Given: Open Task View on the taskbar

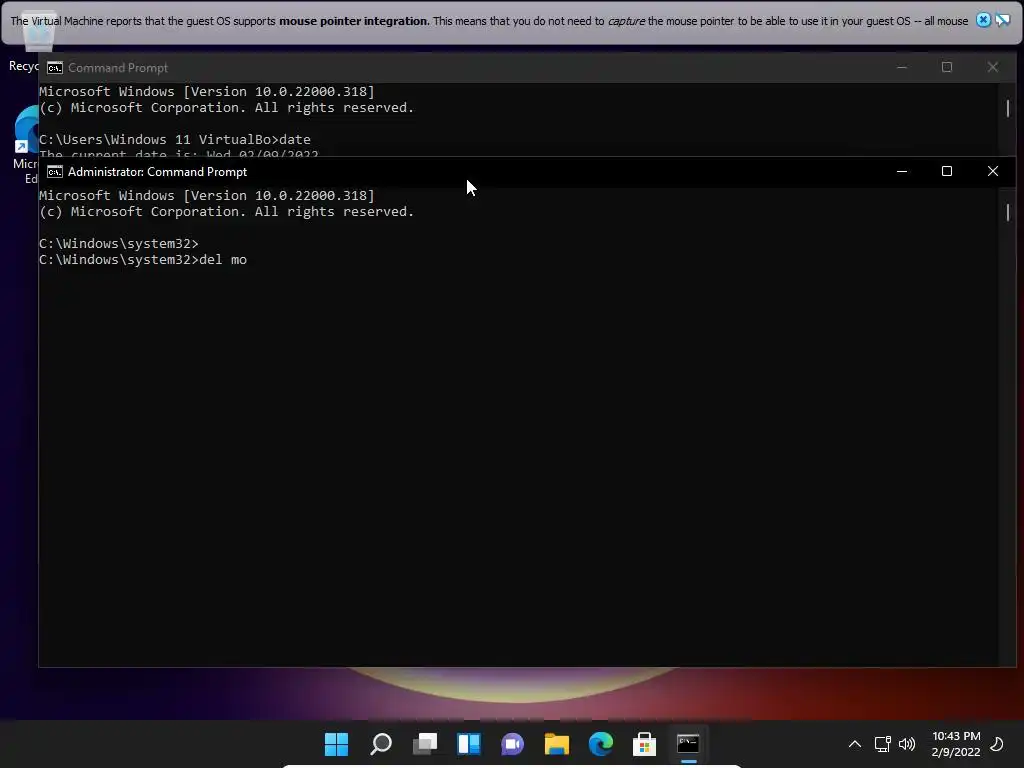Looking at the screenshot, I should 425,743.
